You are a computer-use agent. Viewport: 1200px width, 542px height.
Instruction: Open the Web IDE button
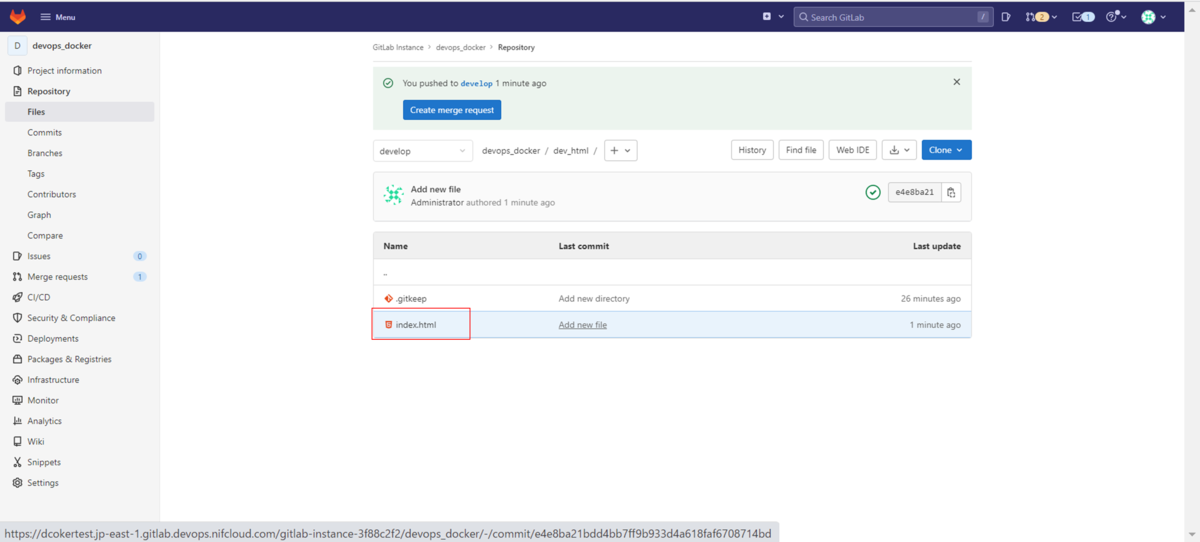click(x=852, y=150)
